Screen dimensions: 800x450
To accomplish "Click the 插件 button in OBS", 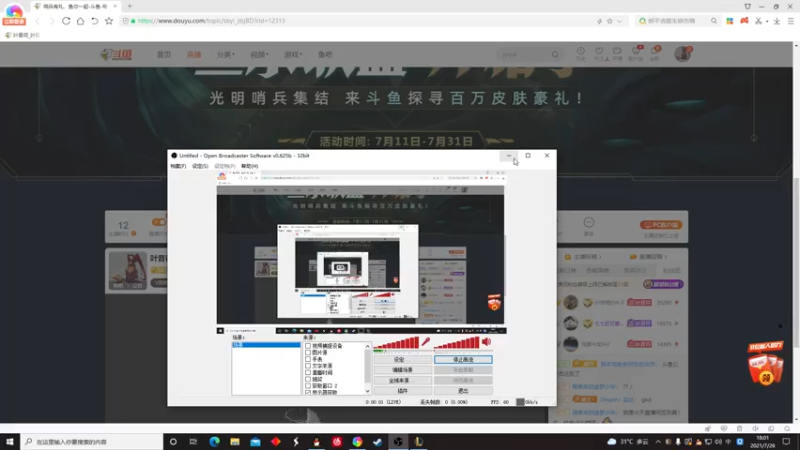I will 403,391.
